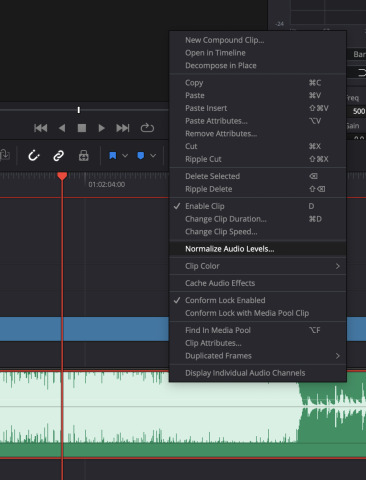
Task: Add blue flag to clip
Action: click(x=113, y=156)
